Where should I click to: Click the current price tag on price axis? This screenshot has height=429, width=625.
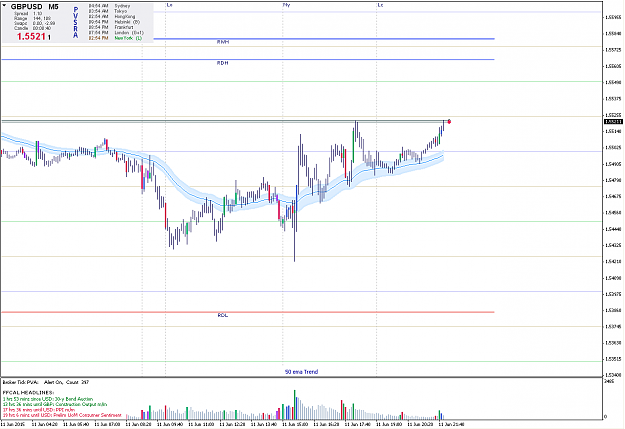click(x=613, y=122)
